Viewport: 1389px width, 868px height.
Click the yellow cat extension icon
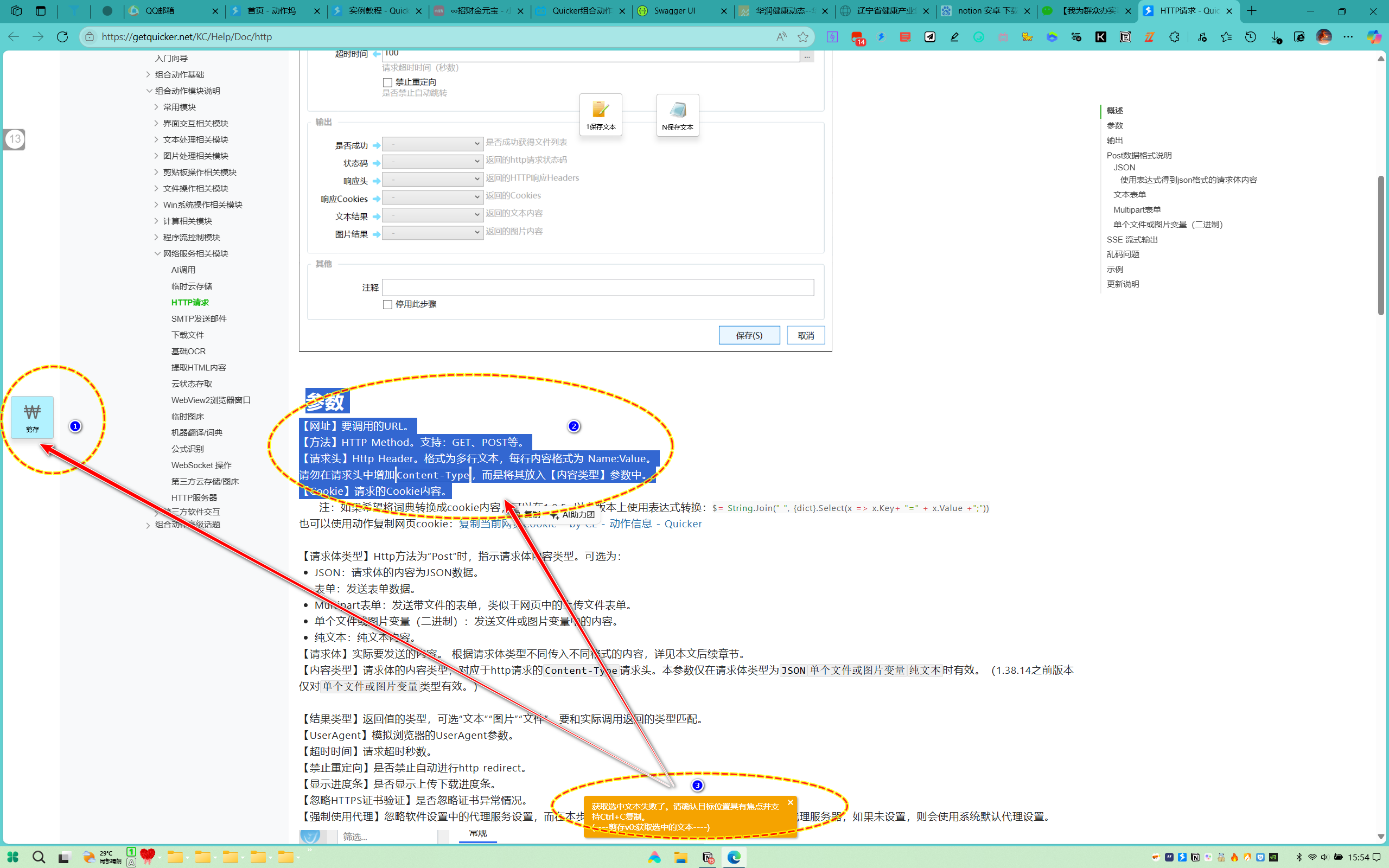(1028, 37)
